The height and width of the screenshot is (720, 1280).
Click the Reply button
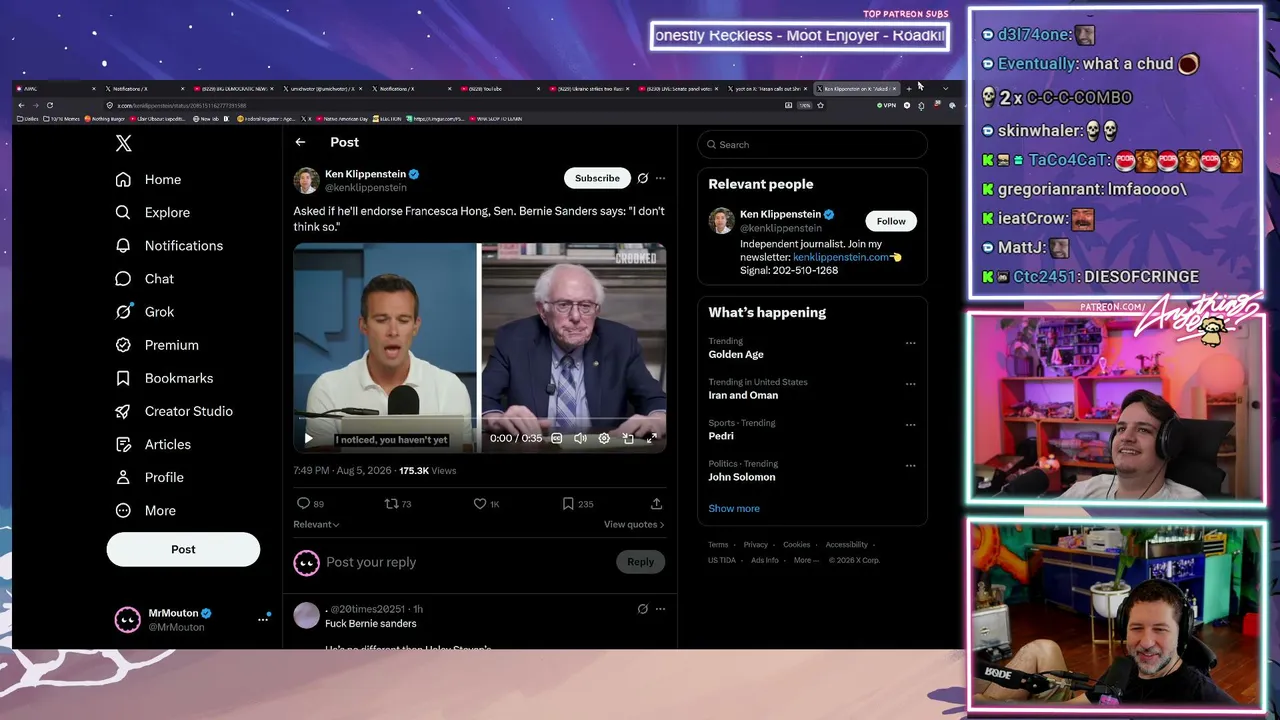(640, 562)
